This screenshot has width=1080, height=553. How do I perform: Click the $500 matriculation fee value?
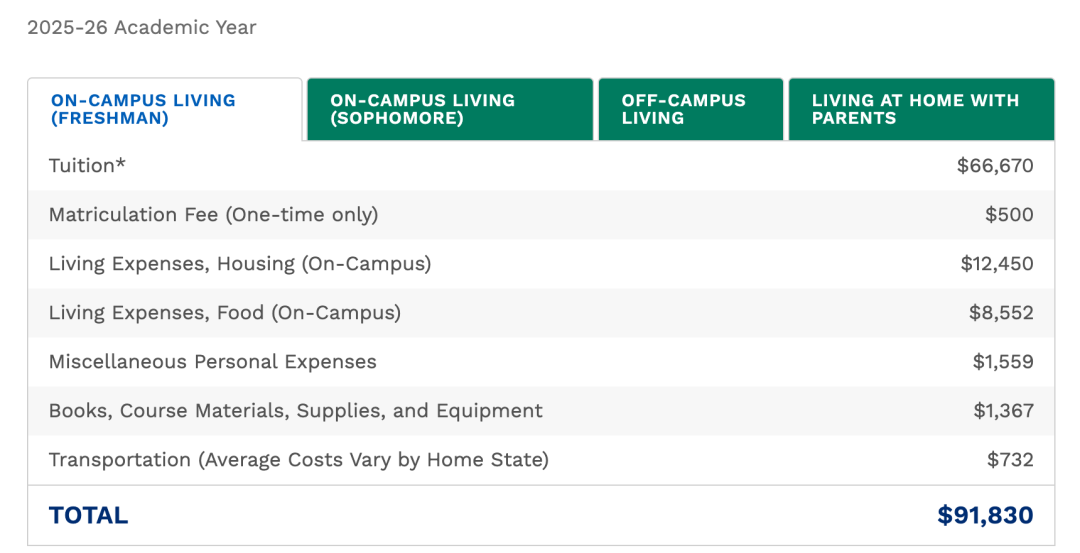click(x=1009, y=215)
